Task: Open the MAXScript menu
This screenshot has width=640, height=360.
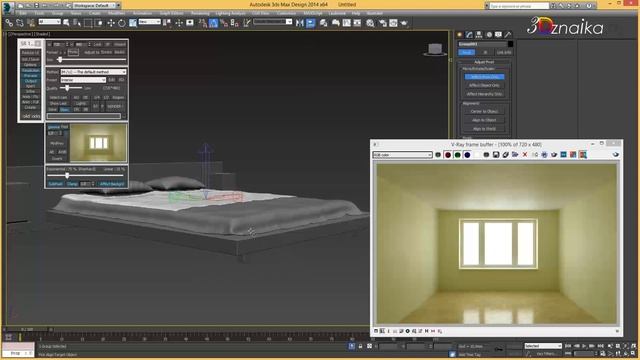Action: 313,13
